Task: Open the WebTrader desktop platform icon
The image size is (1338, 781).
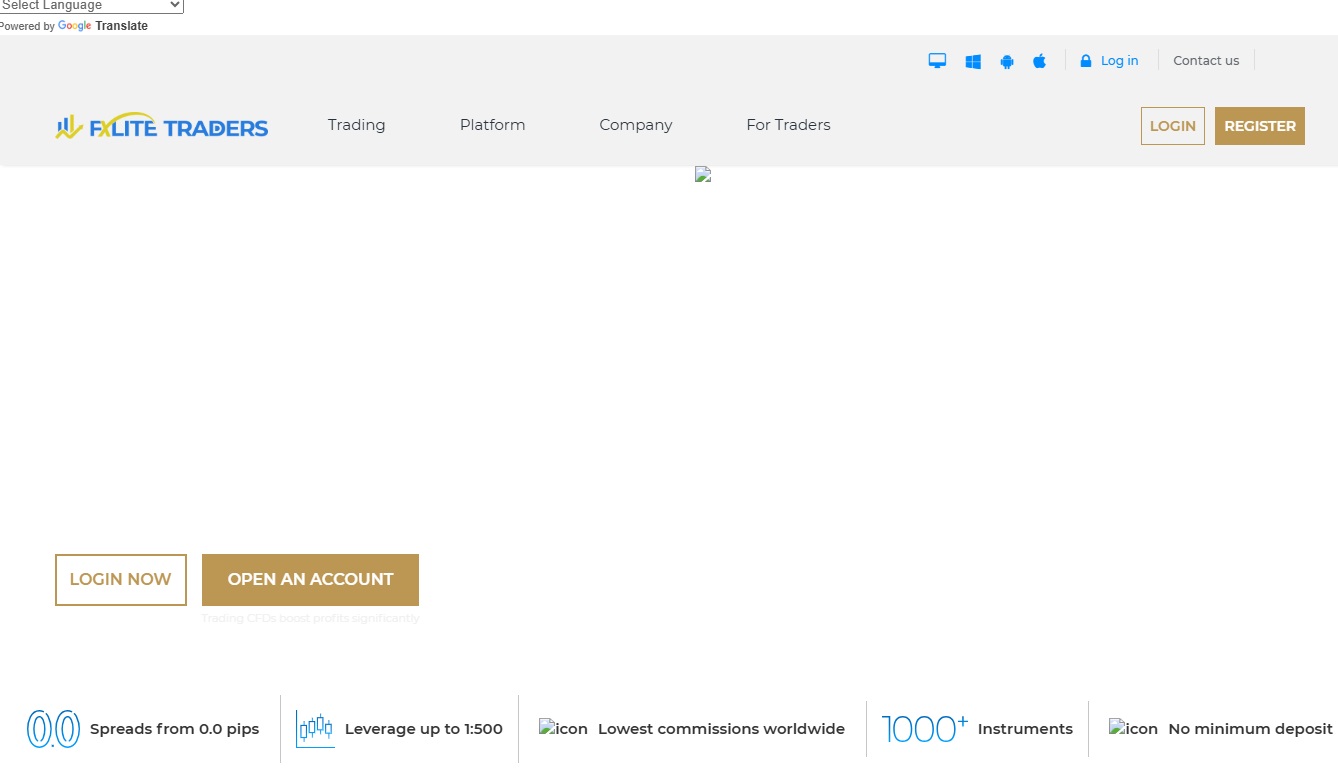Action: pos(937,60)
